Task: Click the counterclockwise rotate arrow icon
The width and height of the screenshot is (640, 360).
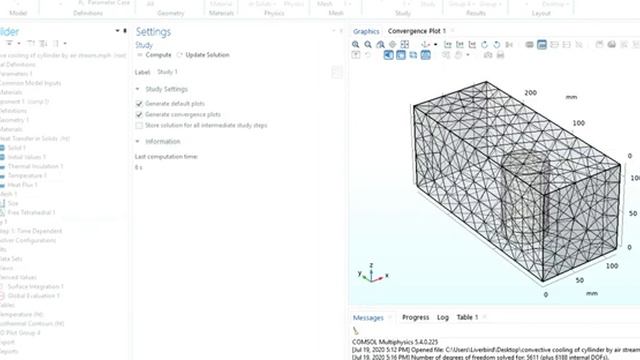Action: 497,44
